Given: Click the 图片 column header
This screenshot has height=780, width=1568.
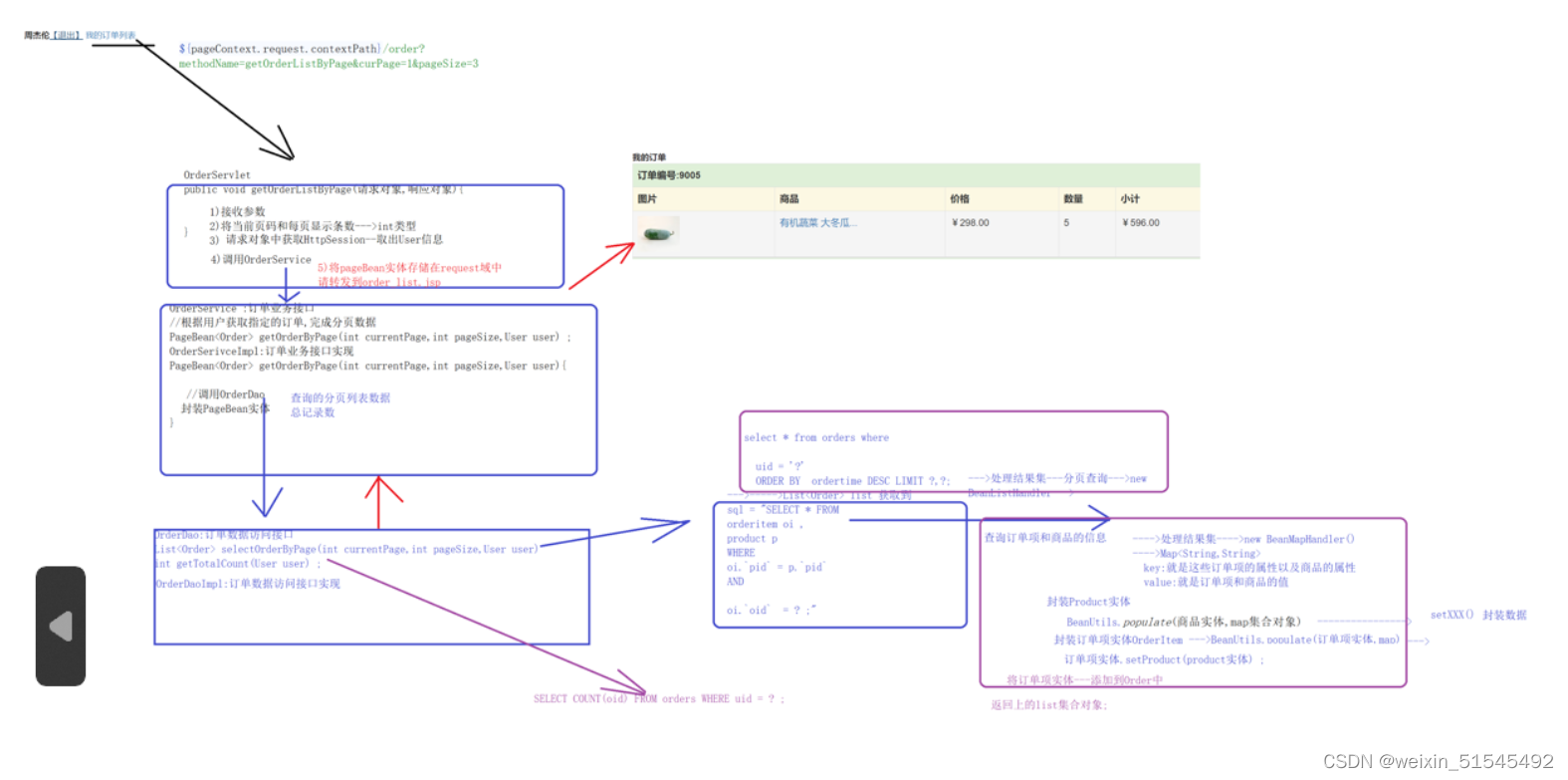Looking at the screenshot, I should point(647,199).
